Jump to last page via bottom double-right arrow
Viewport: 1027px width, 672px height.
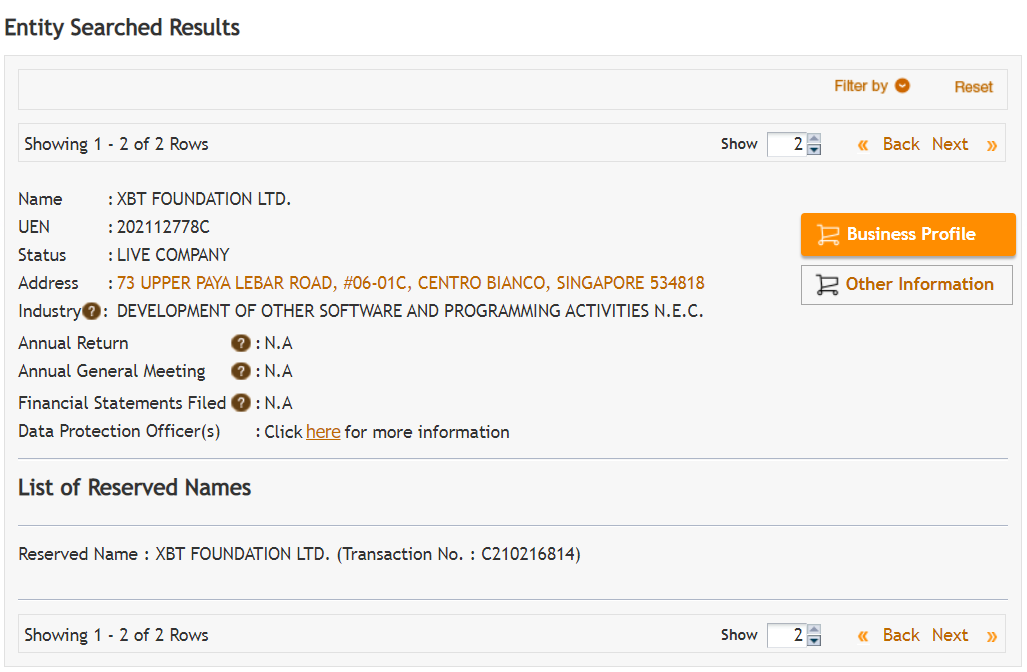tap(992, 636)
